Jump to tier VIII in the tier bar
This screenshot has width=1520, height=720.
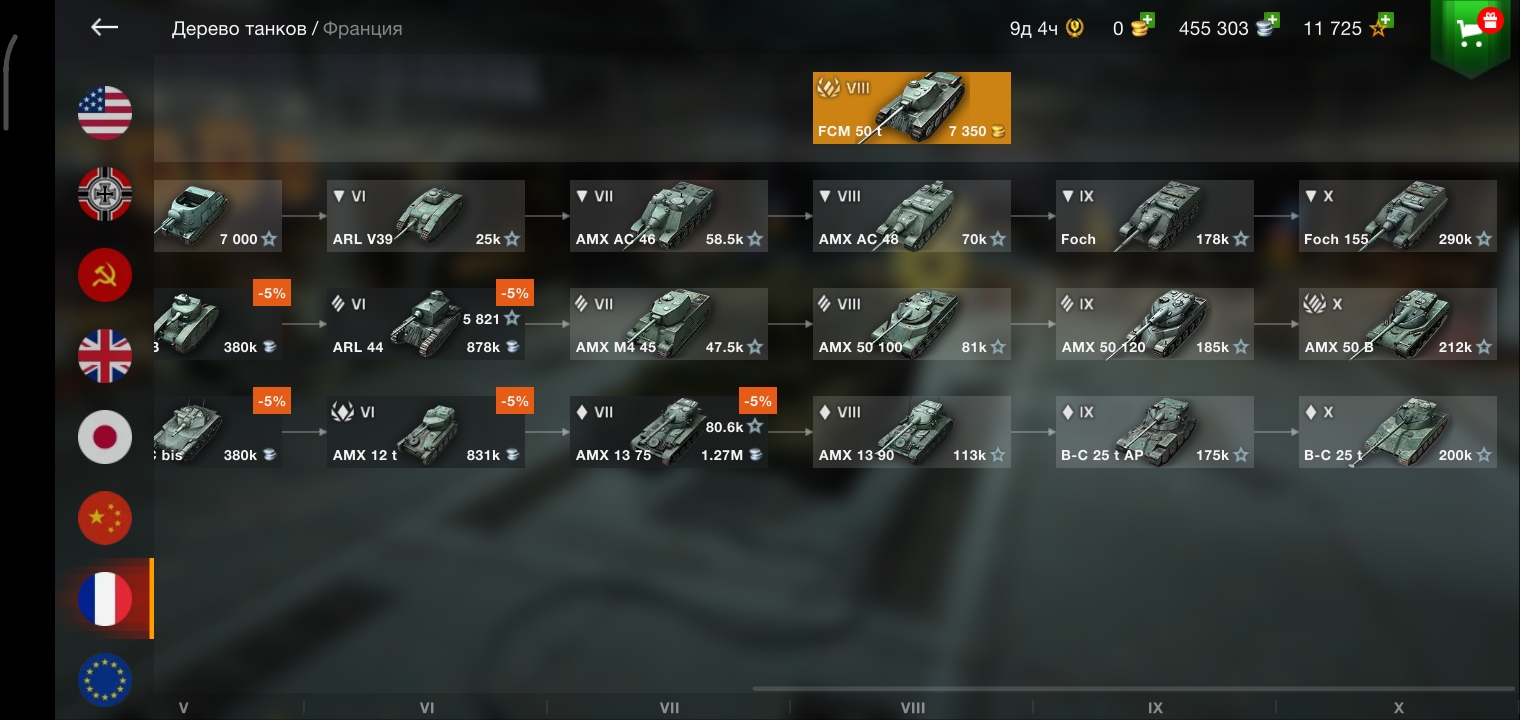(912, 708)
